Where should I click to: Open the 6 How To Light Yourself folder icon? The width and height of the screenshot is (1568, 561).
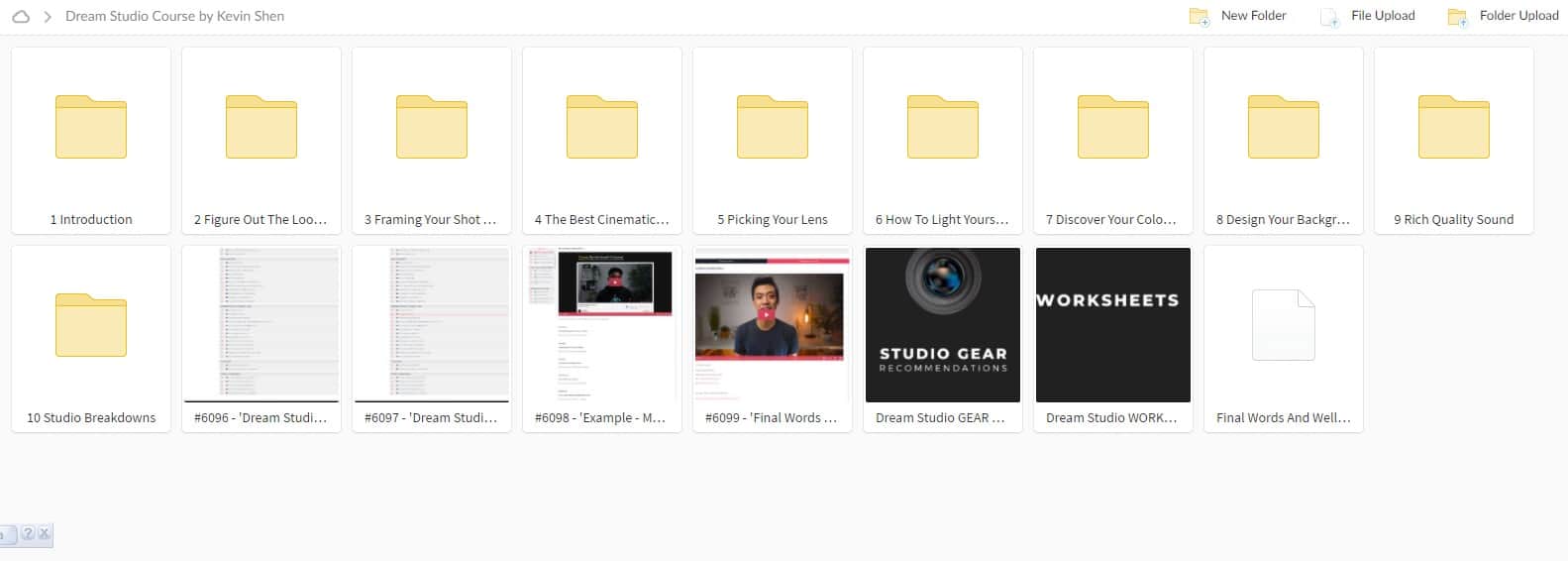[943, 127]
